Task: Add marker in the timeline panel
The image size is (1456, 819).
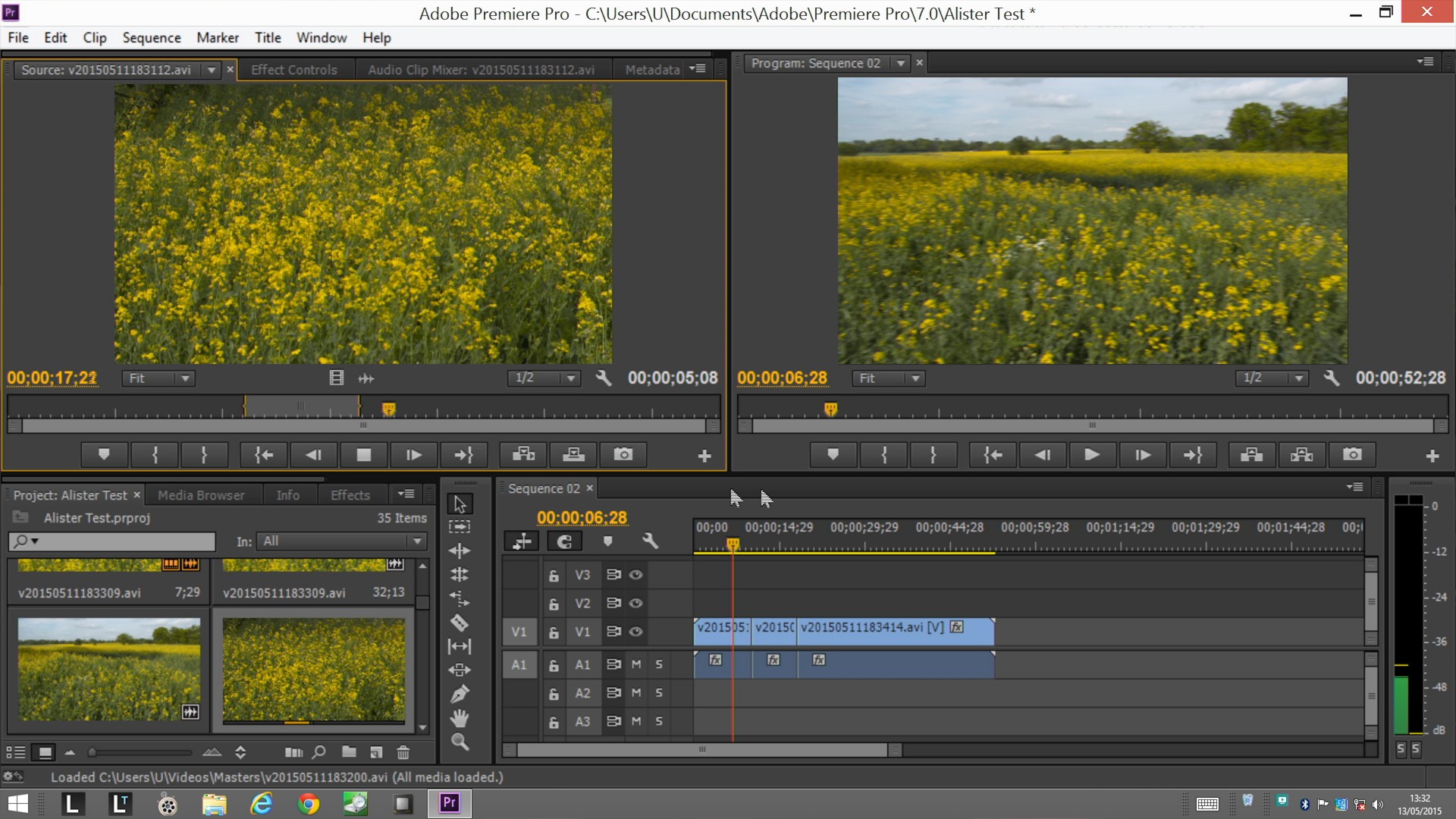Action: coord(607,541)
